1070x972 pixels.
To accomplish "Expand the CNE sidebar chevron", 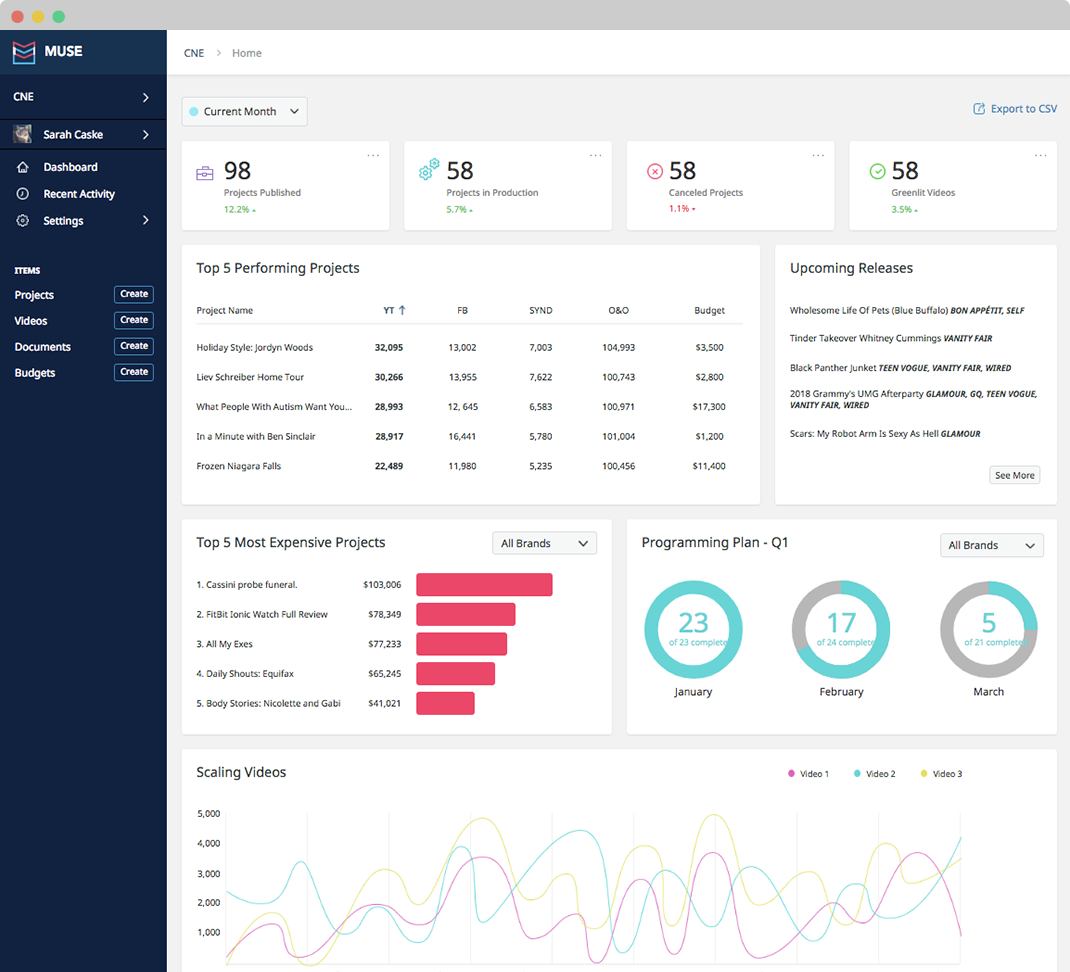I will (145, 98).
